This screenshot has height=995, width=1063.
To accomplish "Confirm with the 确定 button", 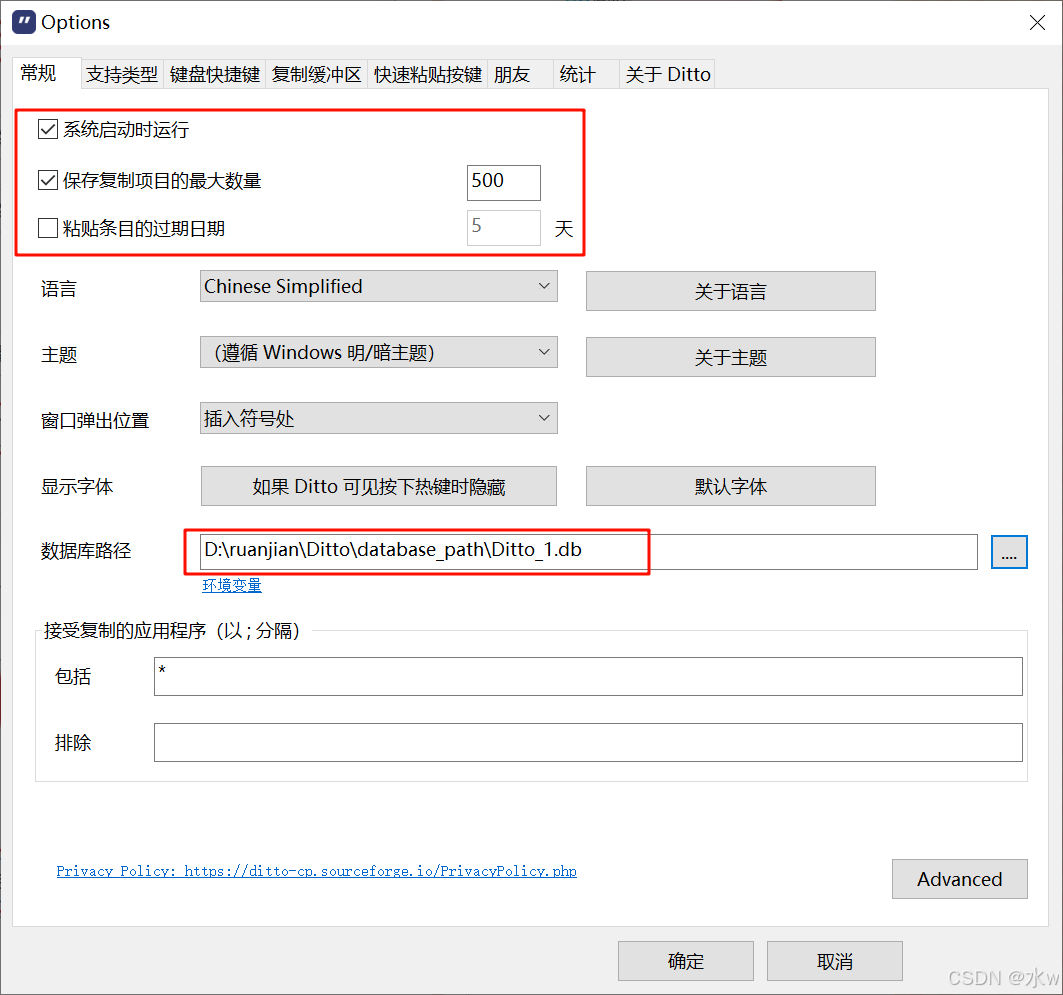I will click(x=686, y=961).
